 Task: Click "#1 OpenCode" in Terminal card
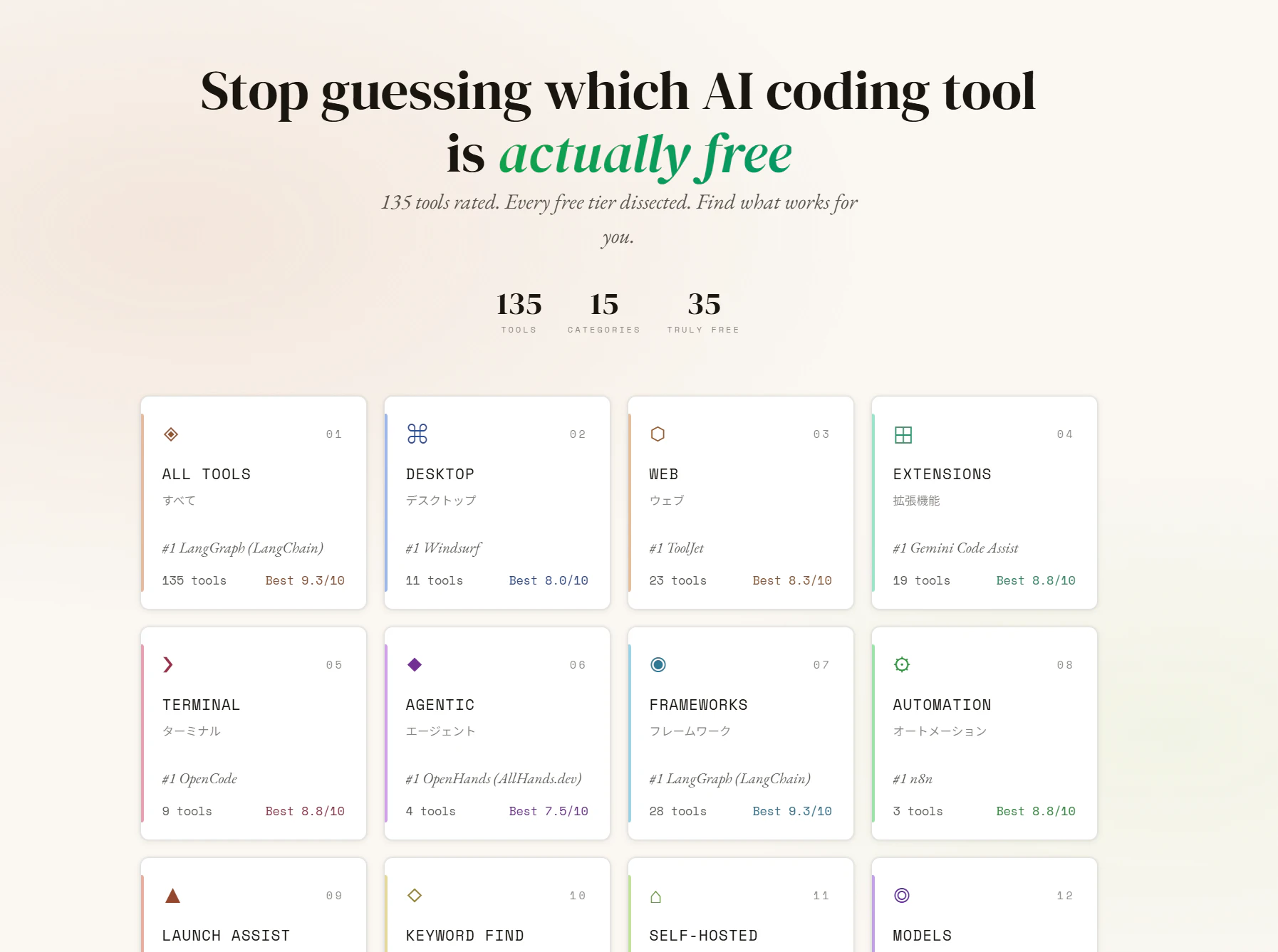pyautogui.click(x=200, y=779)
